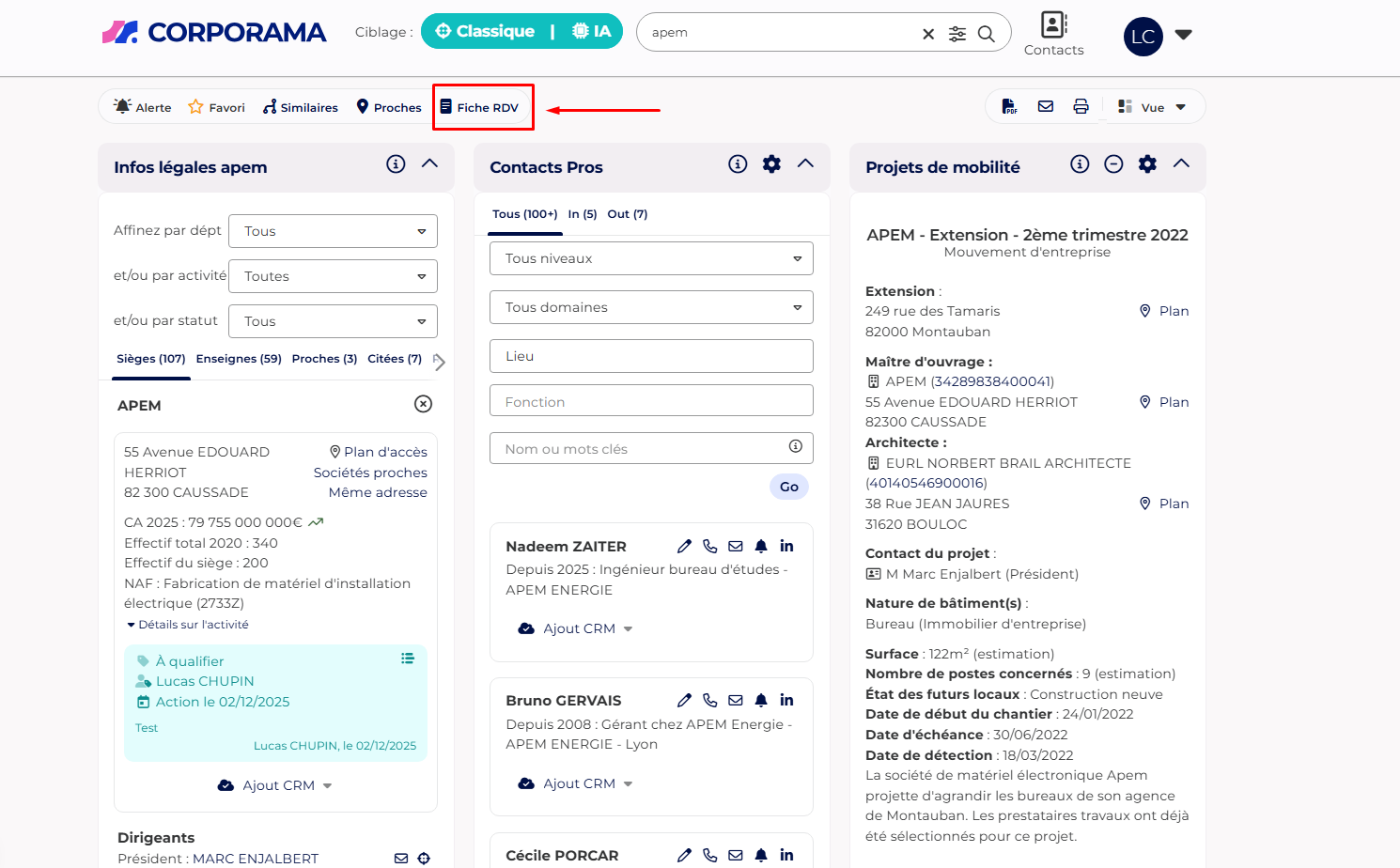Open settings gear in Contacts Pros panel

771,164
